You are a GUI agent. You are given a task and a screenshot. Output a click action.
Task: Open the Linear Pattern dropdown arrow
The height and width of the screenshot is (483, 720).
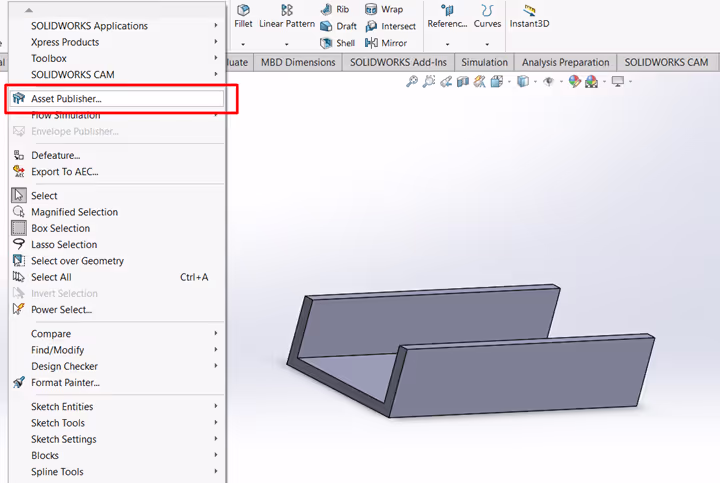point(287,45)
